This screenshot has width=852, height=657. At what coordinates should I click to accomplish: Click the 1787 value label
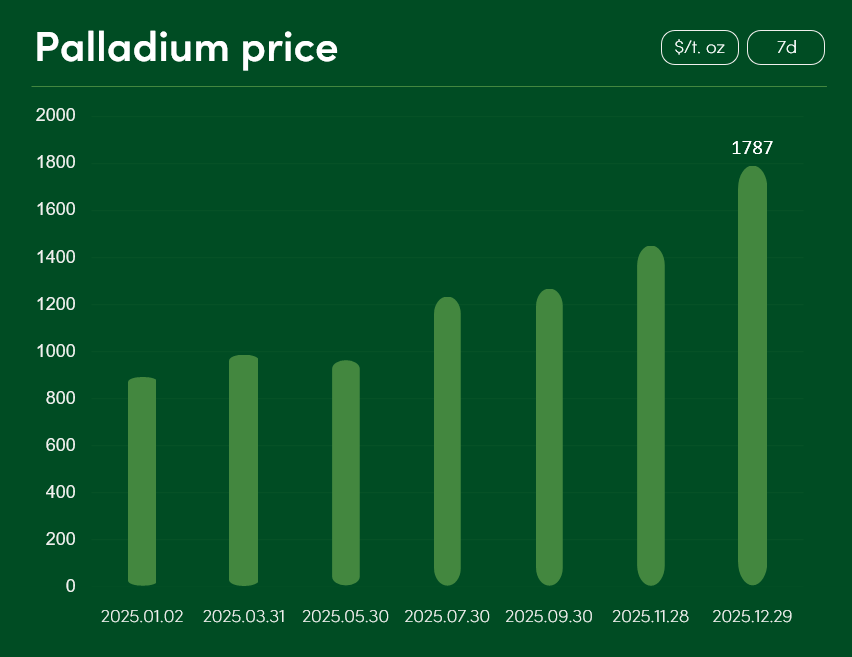(752, 148)
